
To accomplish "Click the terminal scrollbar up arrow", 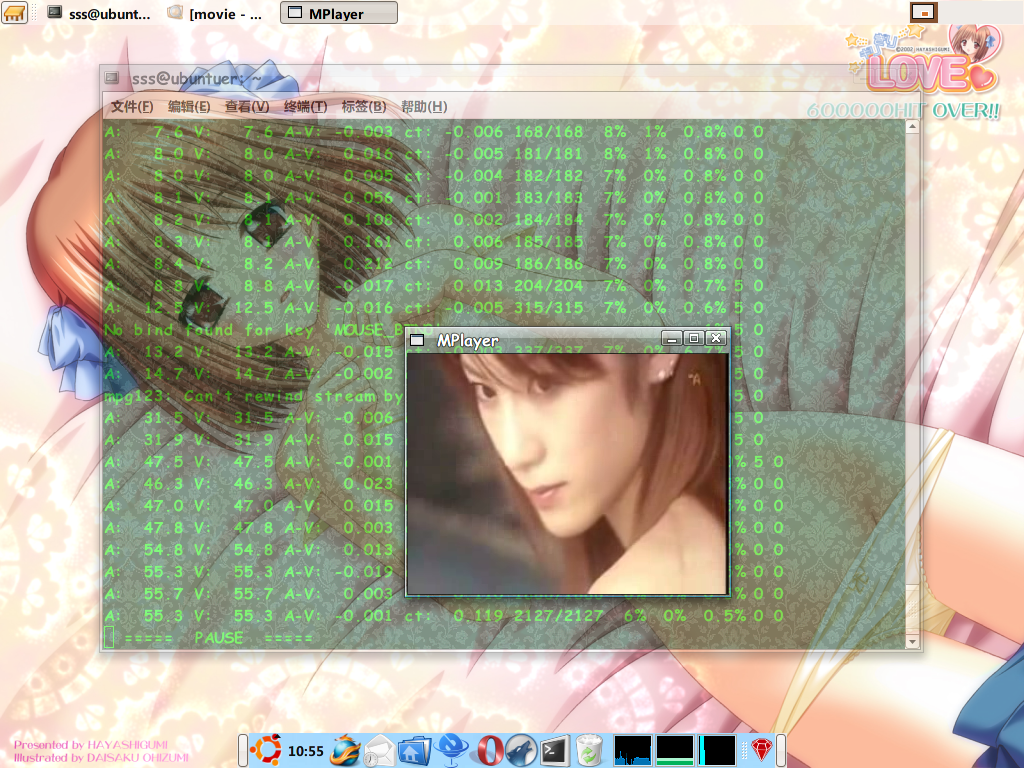I will [912, 127].
